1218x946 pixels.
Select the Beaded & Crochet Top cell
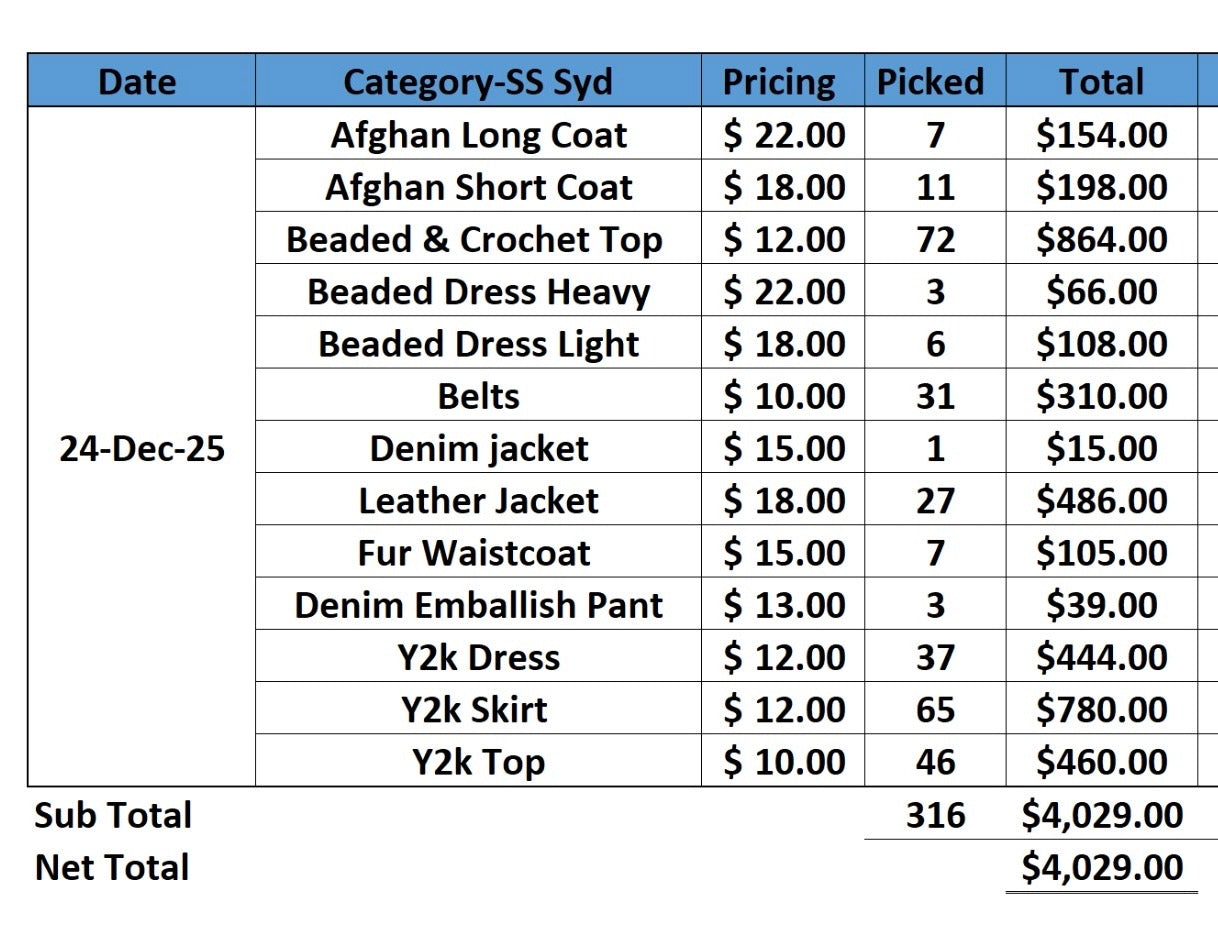pos(474,240)
